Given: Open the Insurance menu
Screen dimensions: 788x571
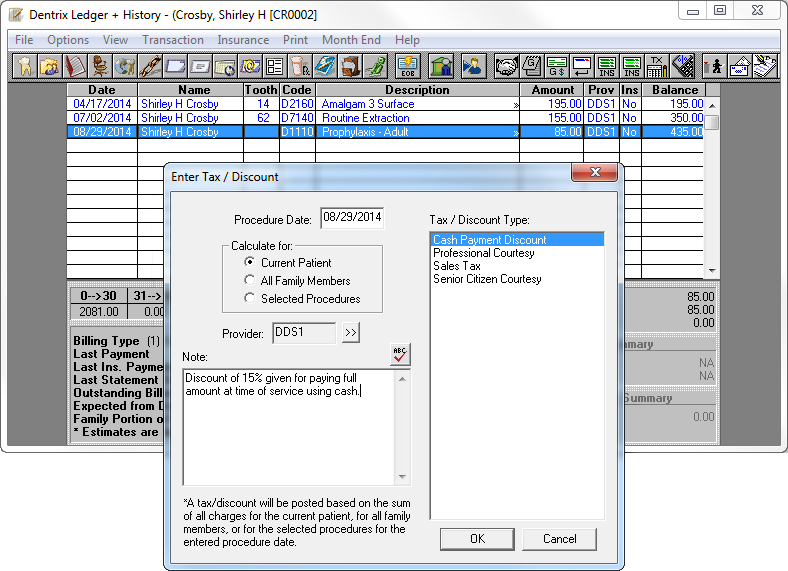Looking at the screenshot, I should click(243, 40).
